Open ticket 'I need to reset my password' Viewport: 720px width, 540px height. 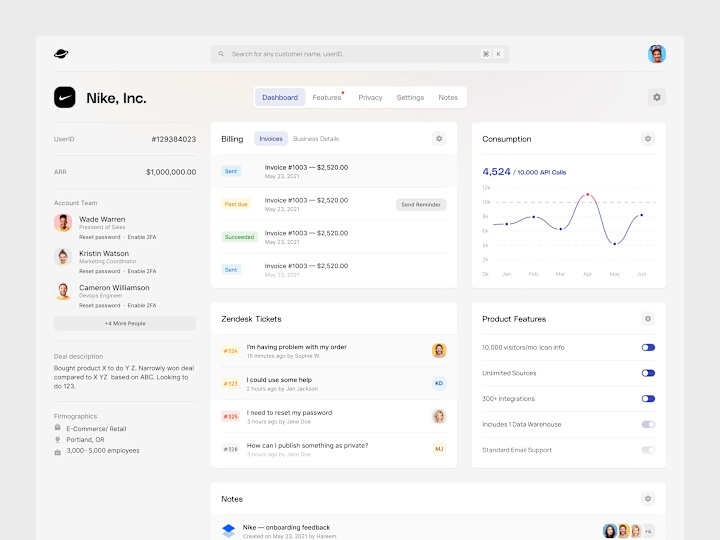(334, 416)
